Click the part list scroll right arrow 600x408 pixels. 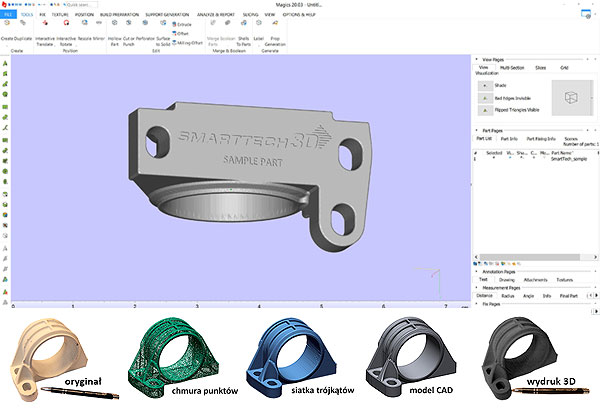tap(595, 257)
